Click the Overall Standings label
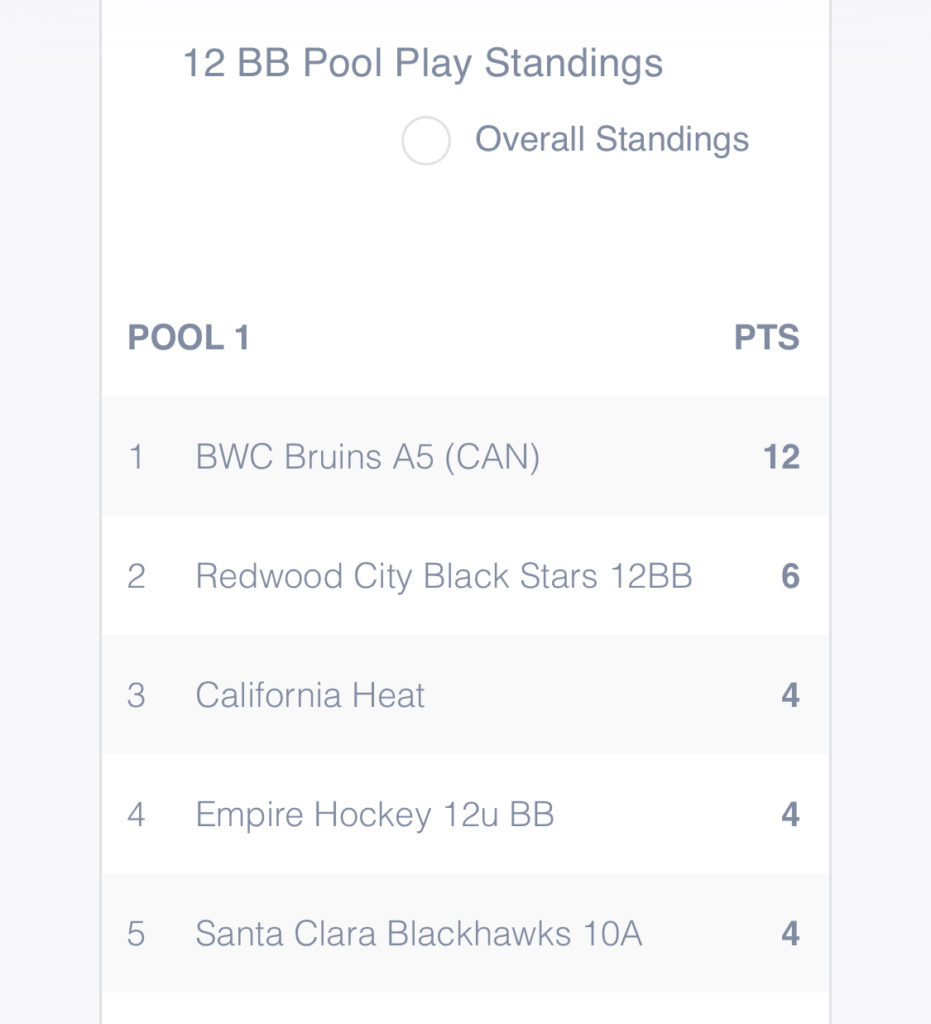The width and height of the screenshot is (931, 1024). tap(612, 139)
